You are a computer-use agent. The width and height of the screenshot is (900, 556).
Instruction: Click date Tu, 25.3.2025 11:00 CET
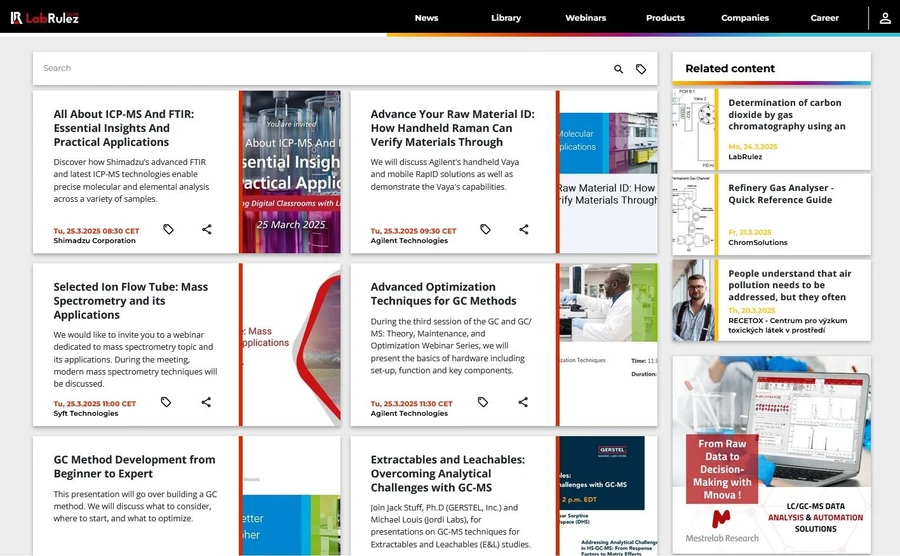pyautogui.click(x=95, y=404)
